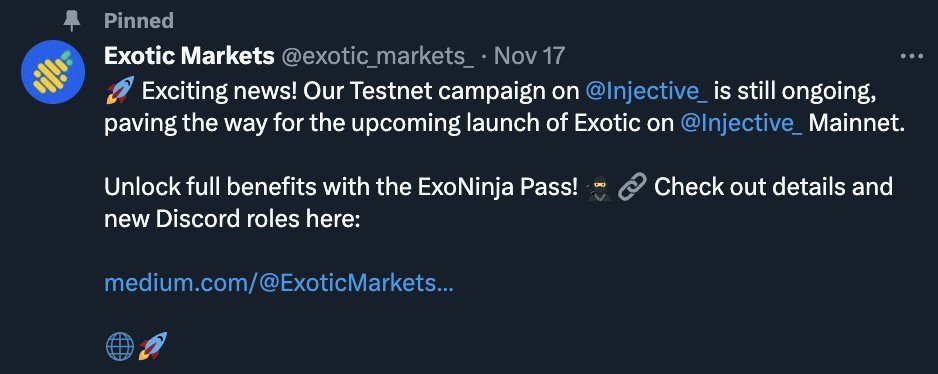Open the Exotic Markets display name
The image size is (938, 374).
189,56
